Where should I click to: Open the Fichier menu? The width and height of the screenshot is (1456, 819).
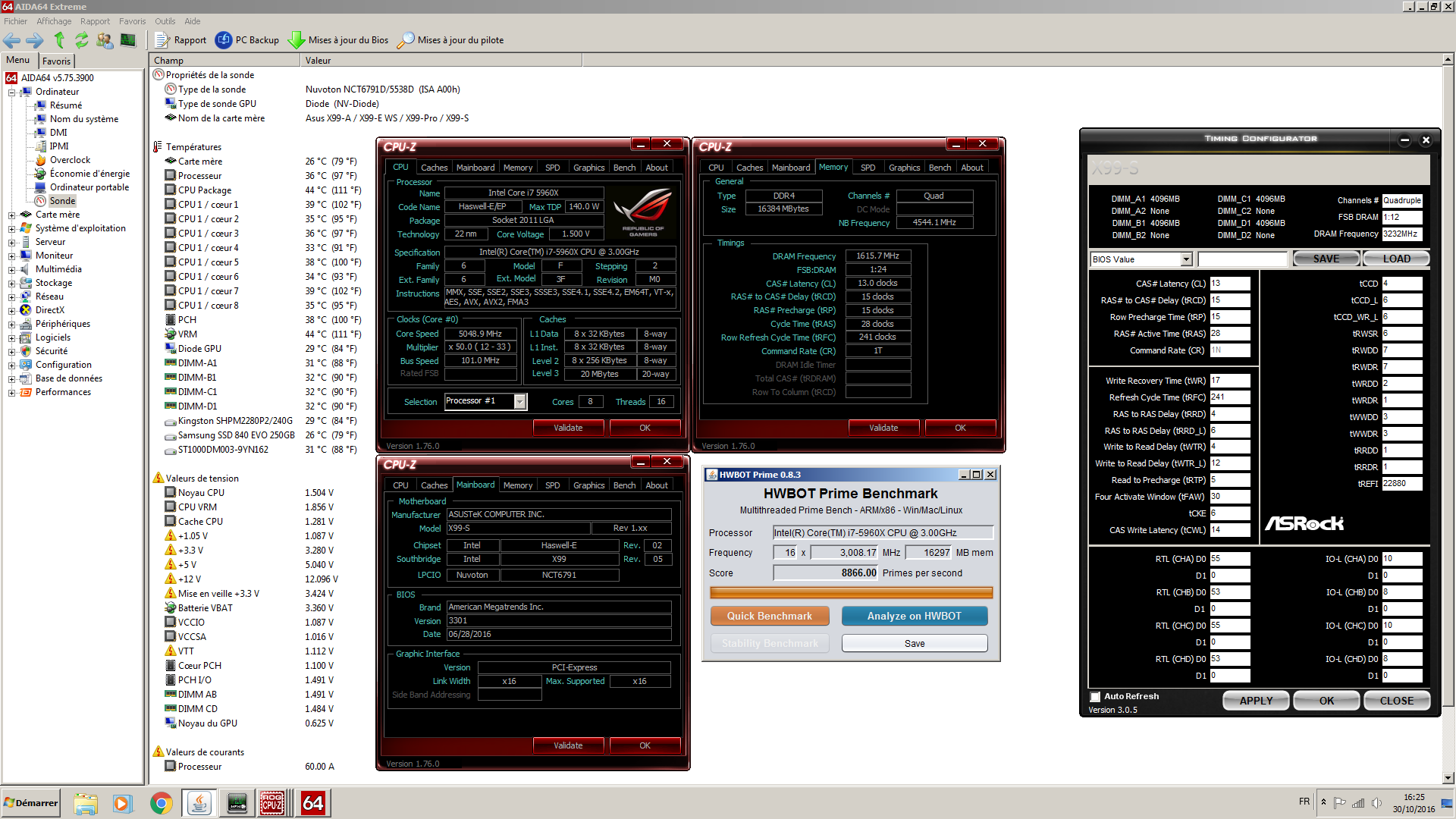click(15, 21)
